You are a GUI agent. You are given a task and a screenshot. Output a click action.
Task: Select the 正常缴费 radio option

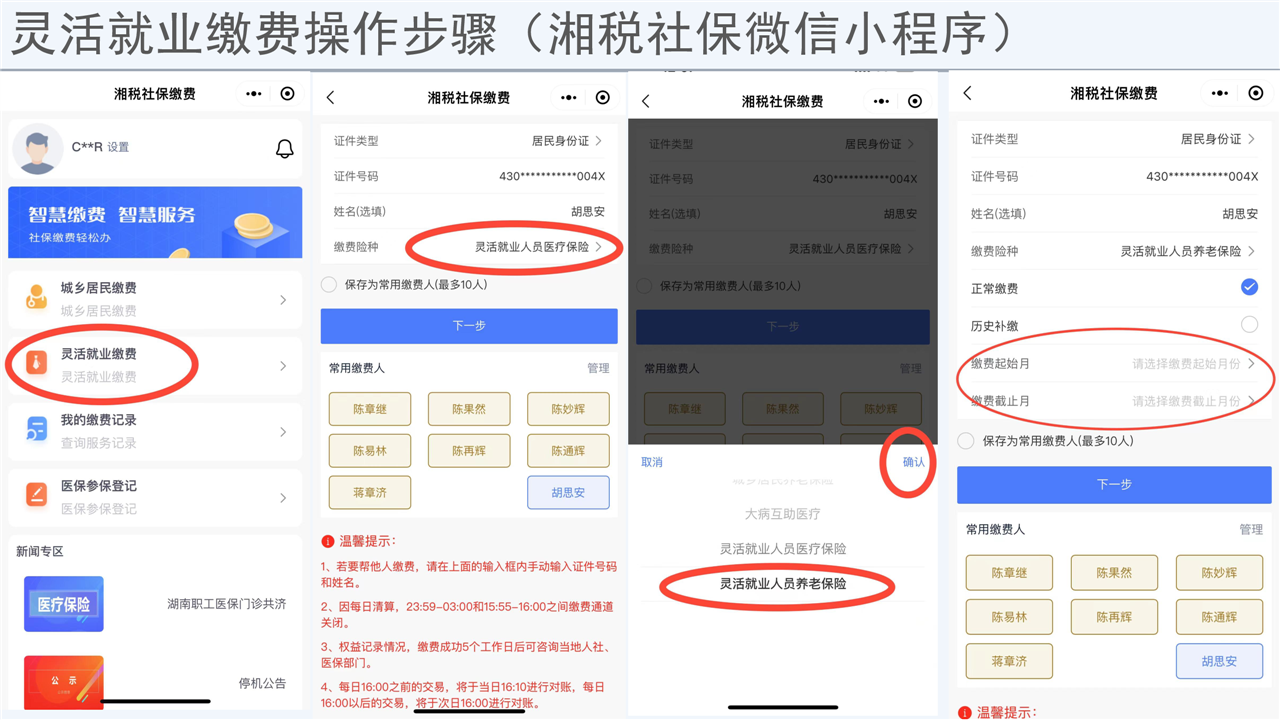tap(1248, 288)
